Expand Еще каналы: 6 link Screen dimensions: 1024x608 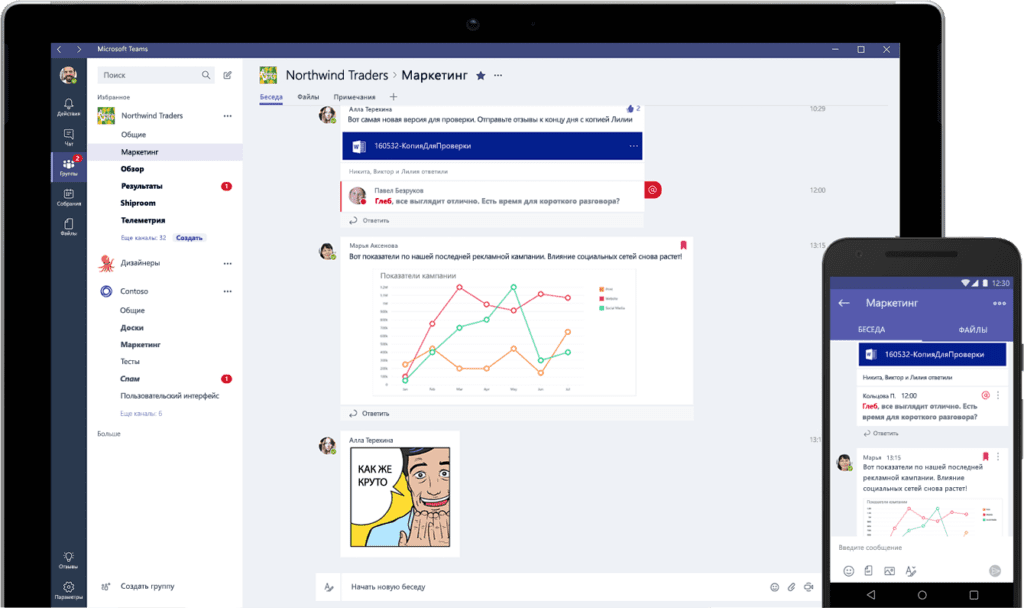[141, 413]
